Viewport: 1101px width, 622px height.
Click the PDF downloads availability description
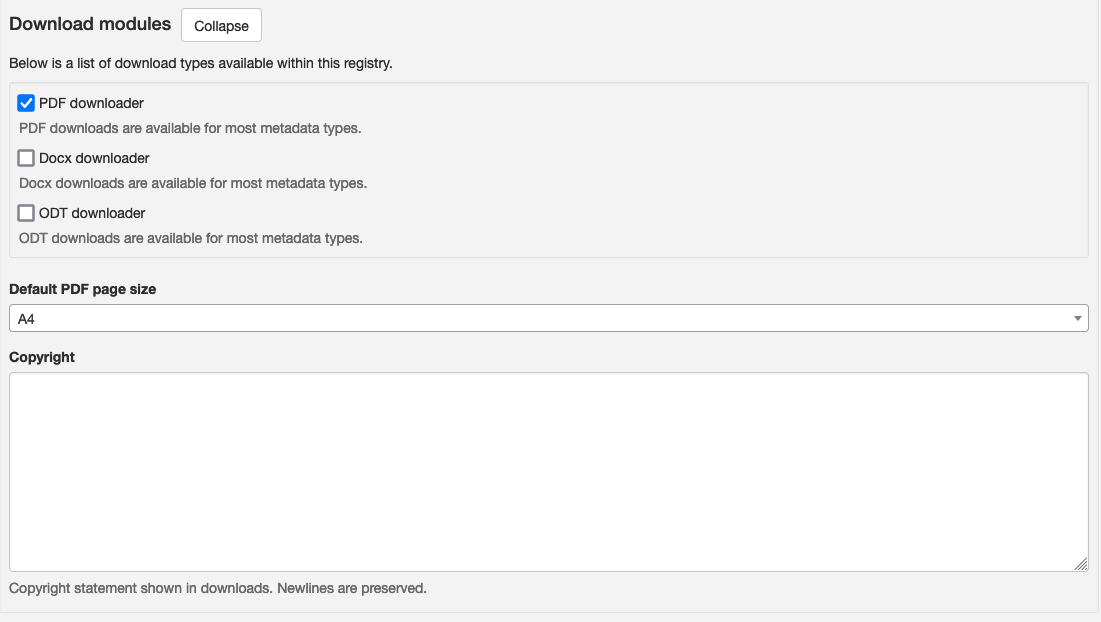[190, 128]
